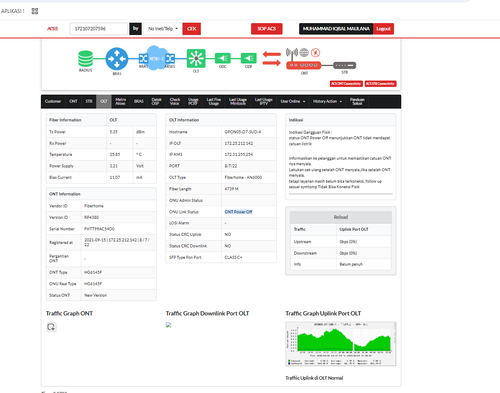
Task: Click the ODP splitter icon
Action: 249,58
